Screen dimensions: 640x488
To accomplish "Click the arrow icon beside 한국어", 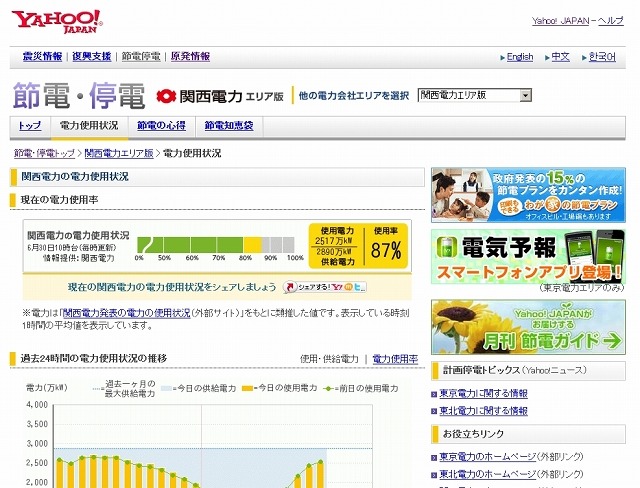I will pyautogui.click(x=584, y=58).
